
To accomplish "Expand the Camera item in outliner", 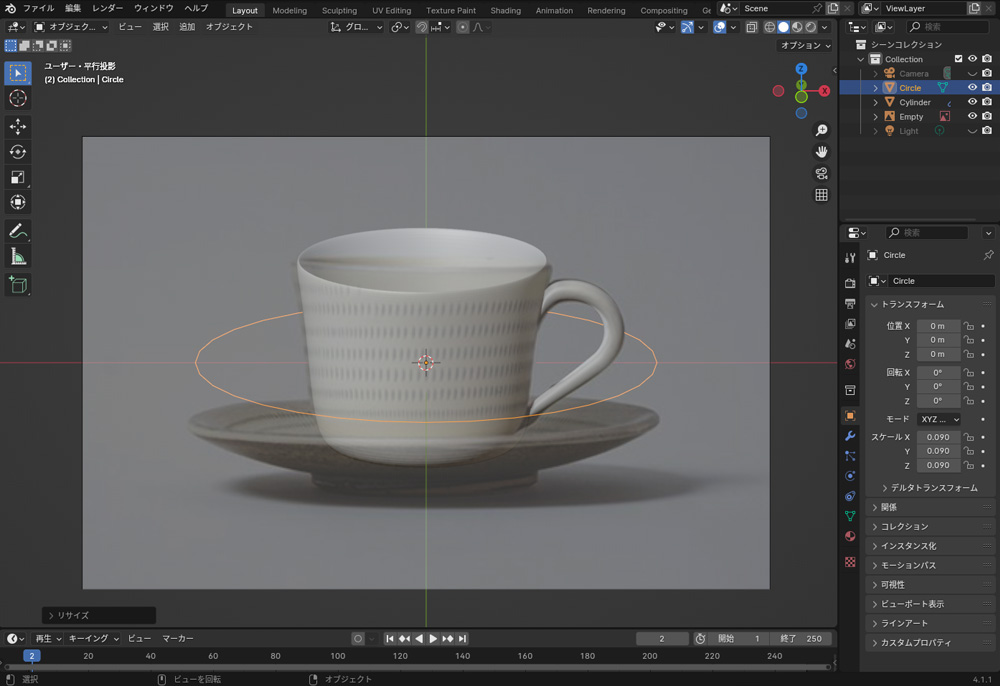I will click(x=876, y=74).
